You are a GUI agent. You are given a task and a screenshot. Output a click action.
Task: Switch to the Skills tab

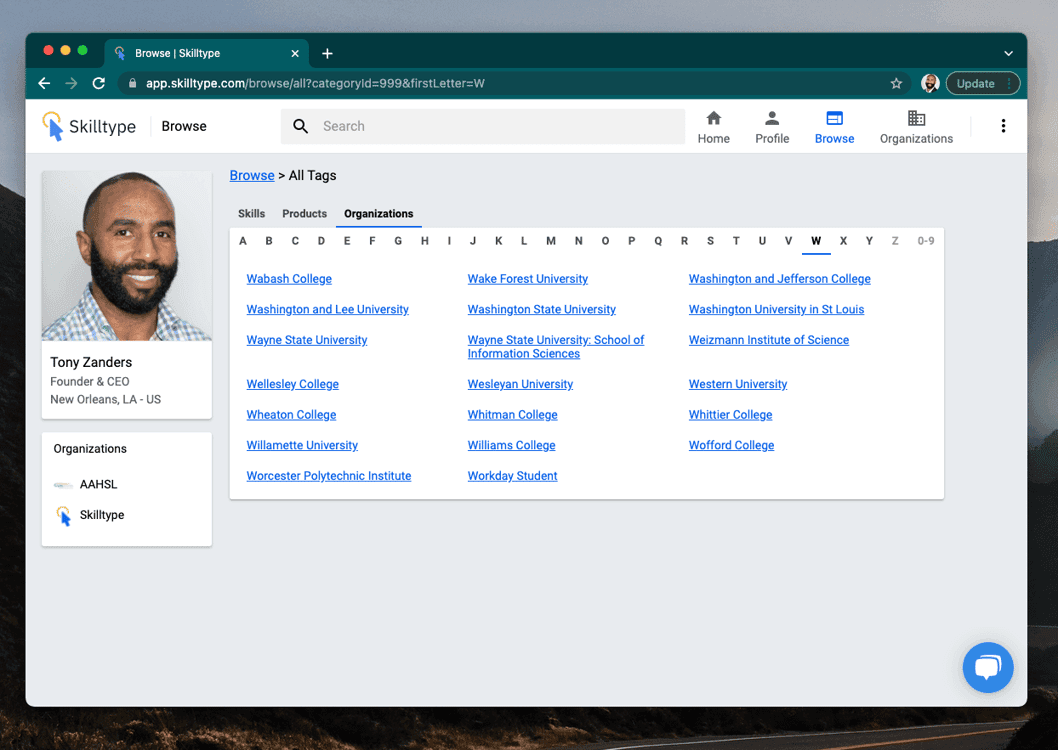click(x=251, y=214)
